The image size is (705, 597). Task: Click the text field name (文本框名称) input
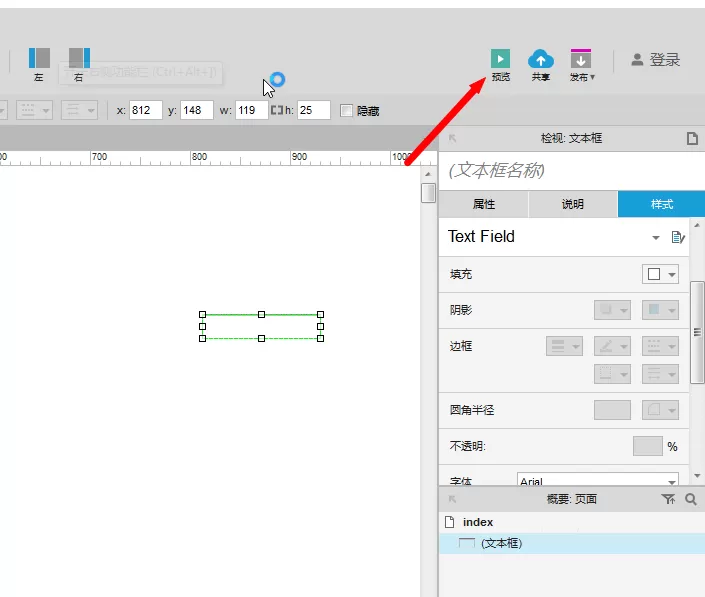[571, 171]
